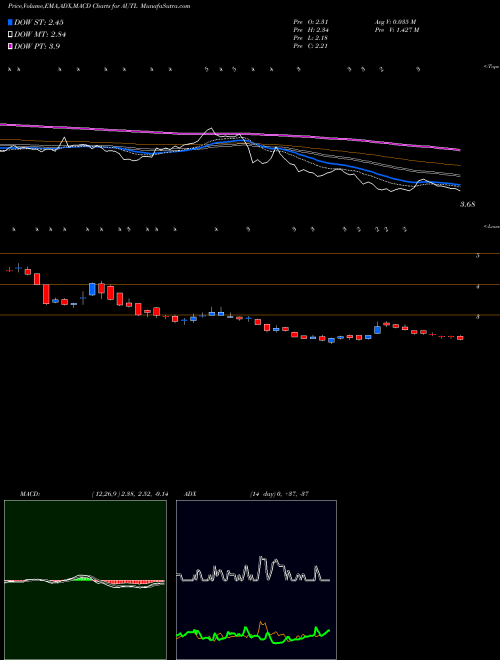
Task: Click the 'Pre H: 2.34' value
Action: click(311, 30)
